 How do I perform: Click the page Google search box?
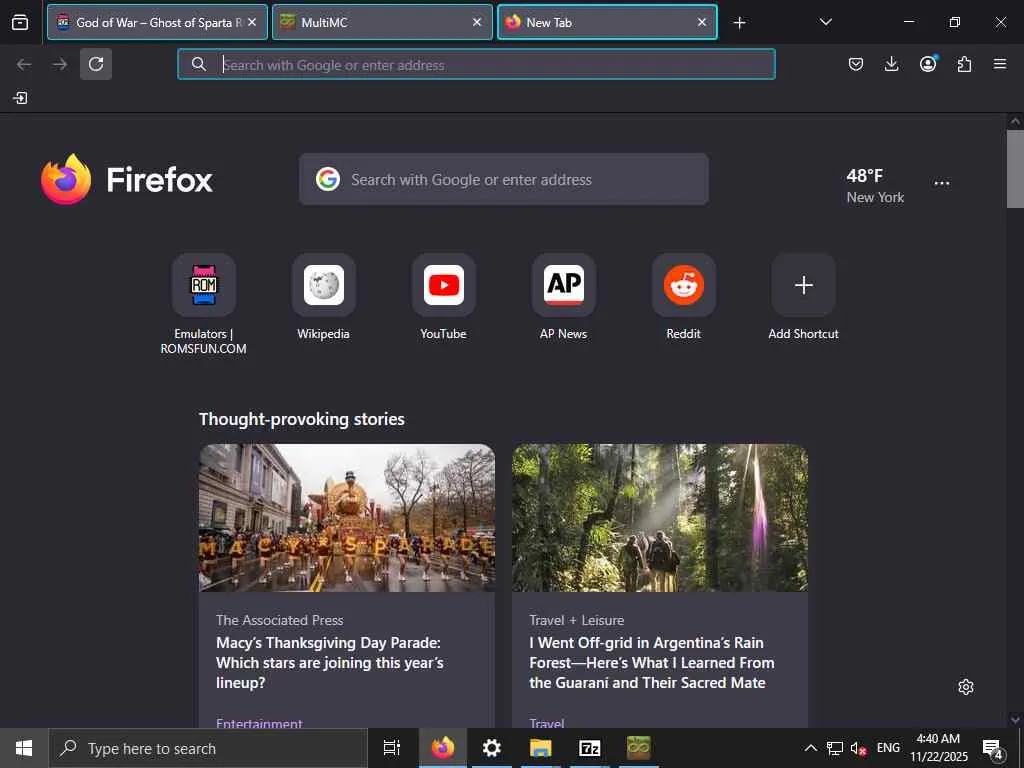tap(504, 179)
